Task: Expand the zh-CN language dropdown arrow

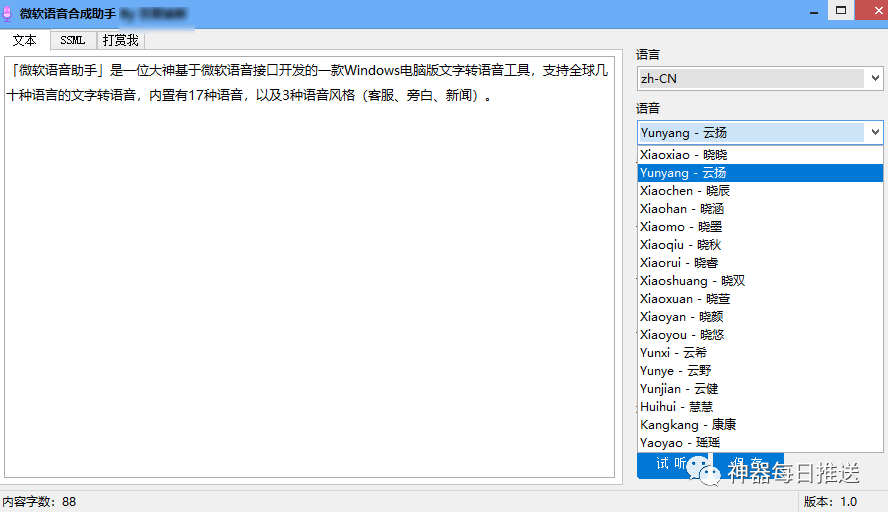Action: [874, 78]
